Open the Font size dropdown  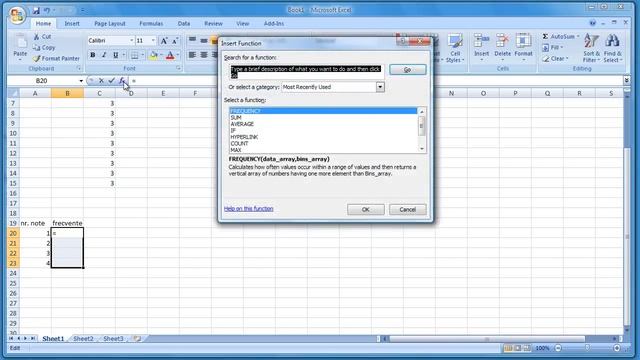(x=153, y=41)
